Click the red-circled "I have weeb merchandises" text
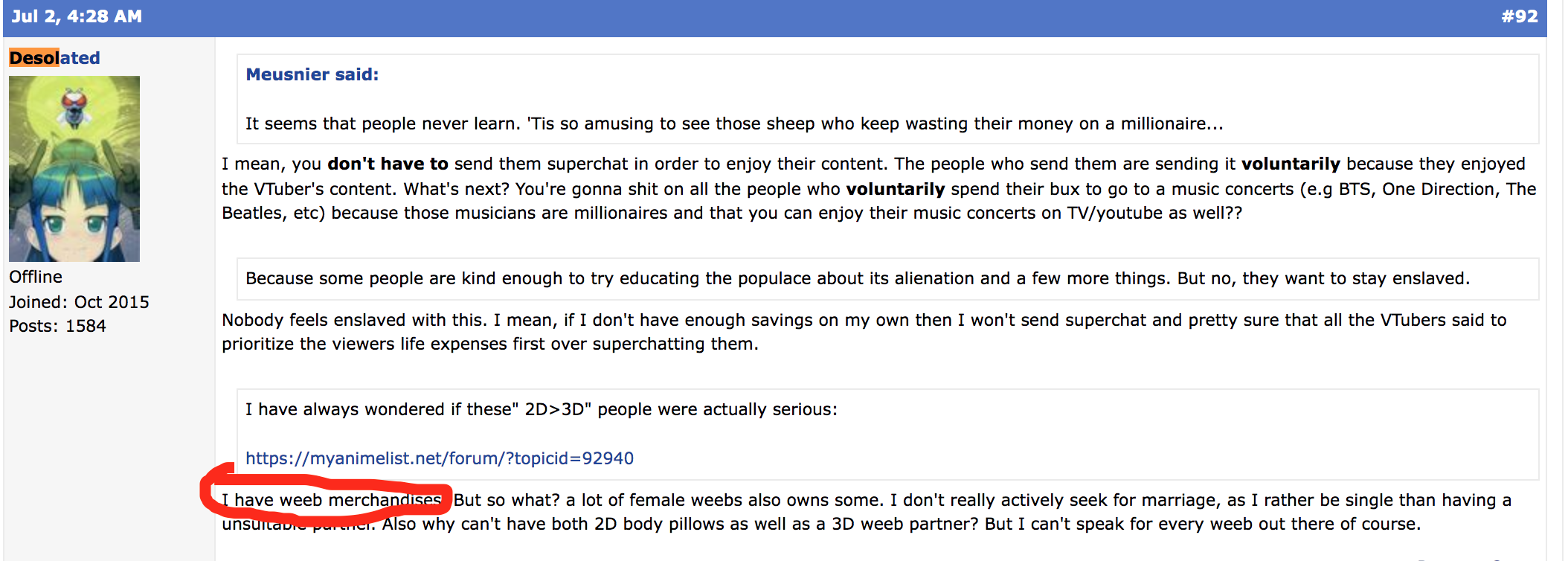This screenshot has width=1568, height=561. click(x=332, y=500)
